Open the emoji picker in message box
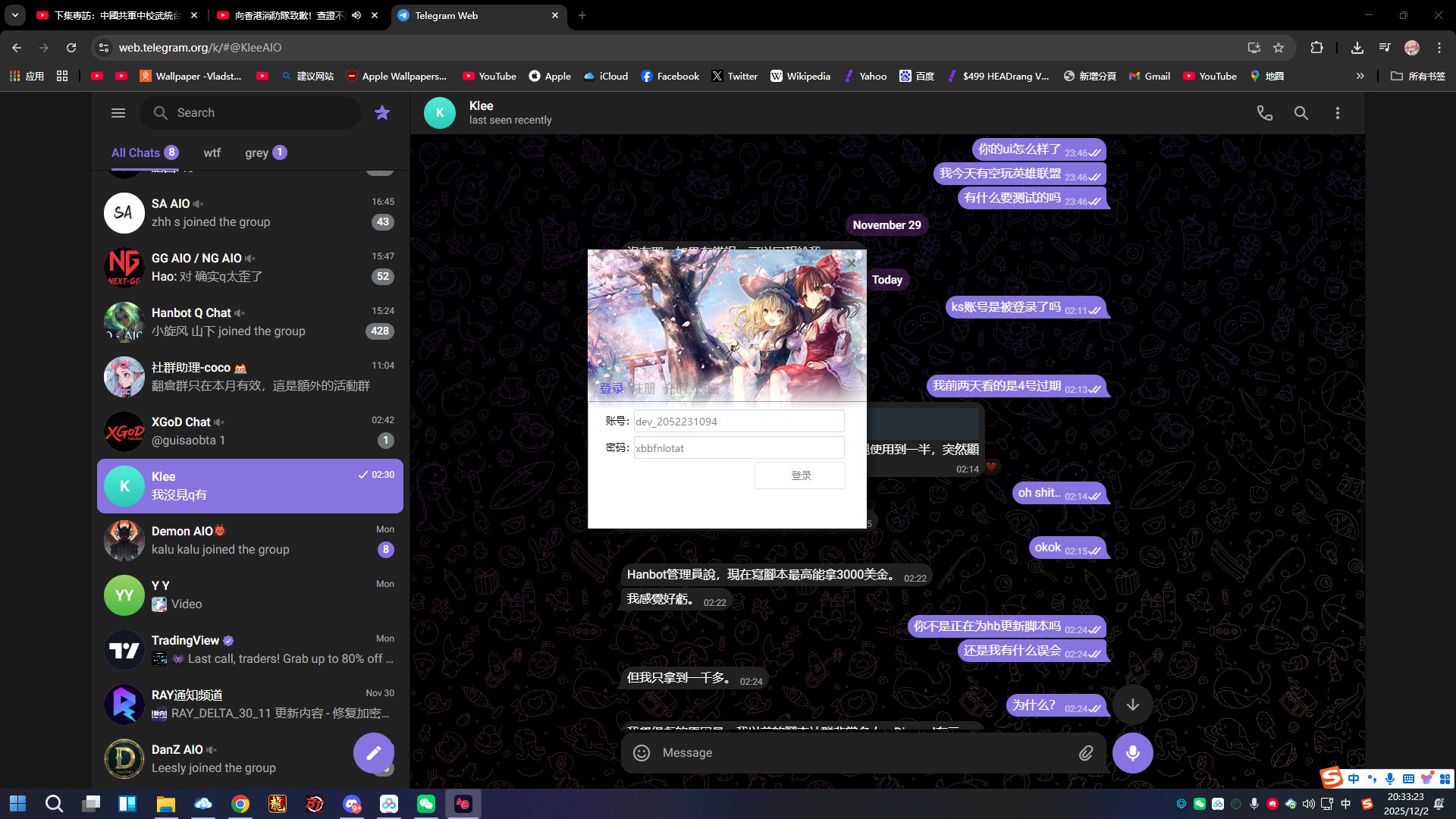The height and width of the screenshot is (819, 1456). pos(642,752)
